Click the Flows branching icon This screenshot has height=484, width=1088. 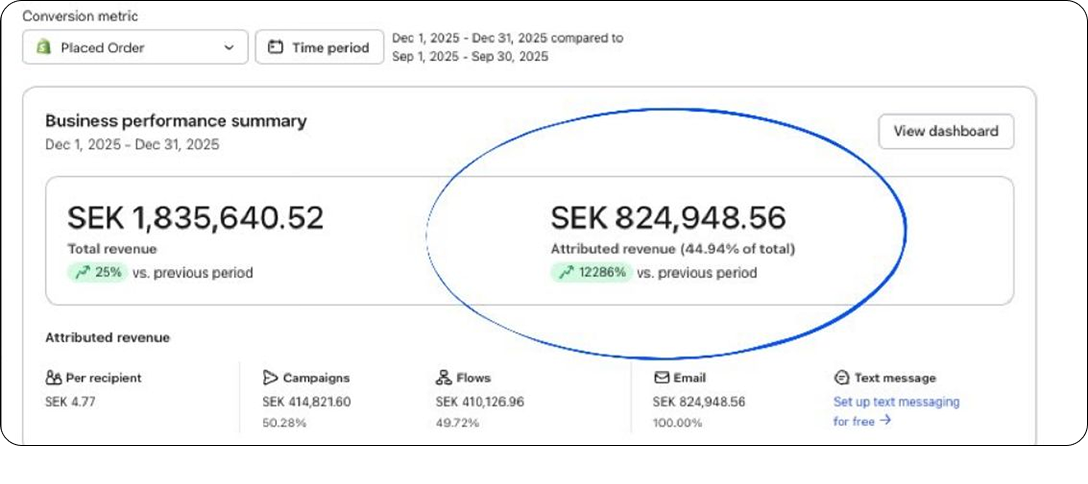[x=443, y=378]
